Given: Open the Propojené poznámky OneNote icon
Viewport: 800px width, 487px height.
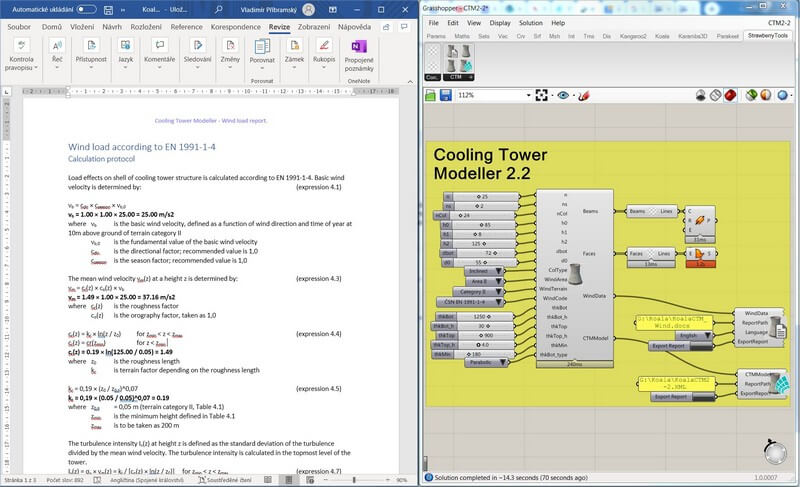Looking at the screenshot, I should [x=357, y=47].
